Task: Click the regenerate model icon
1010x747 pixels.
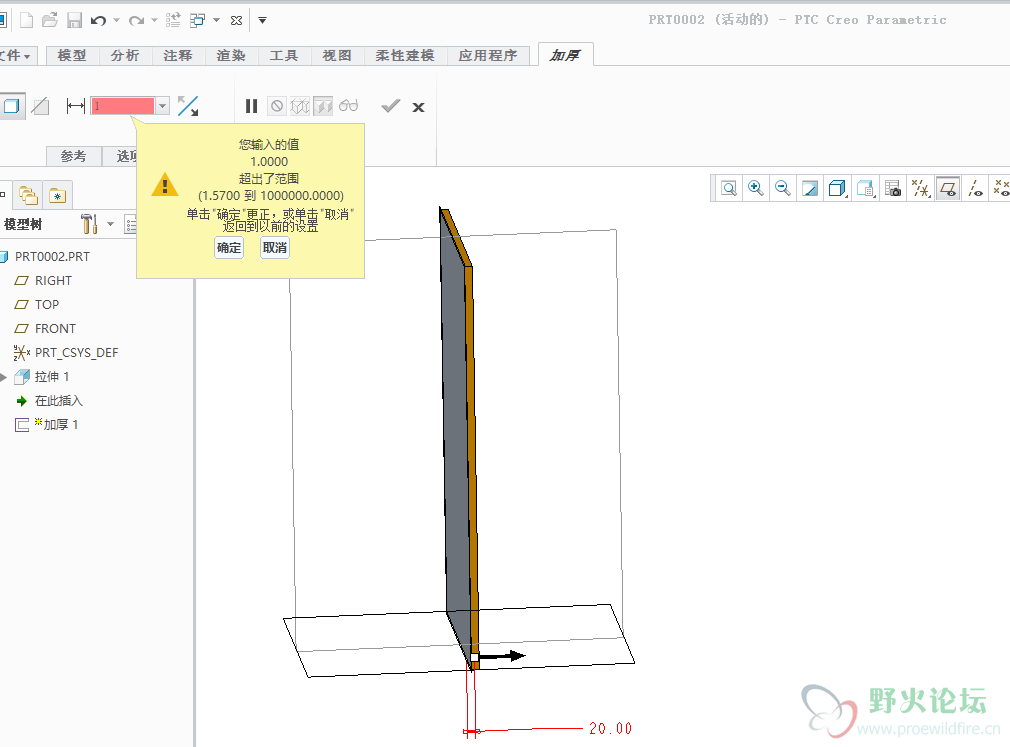Action: (x=173, y=21)
